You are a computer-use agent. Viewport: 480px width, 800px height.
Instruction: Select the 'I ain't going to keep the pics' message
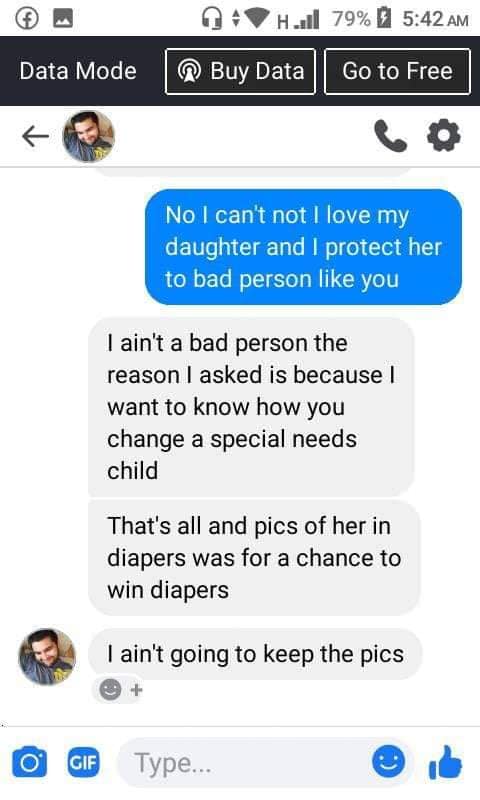[255, 654]
